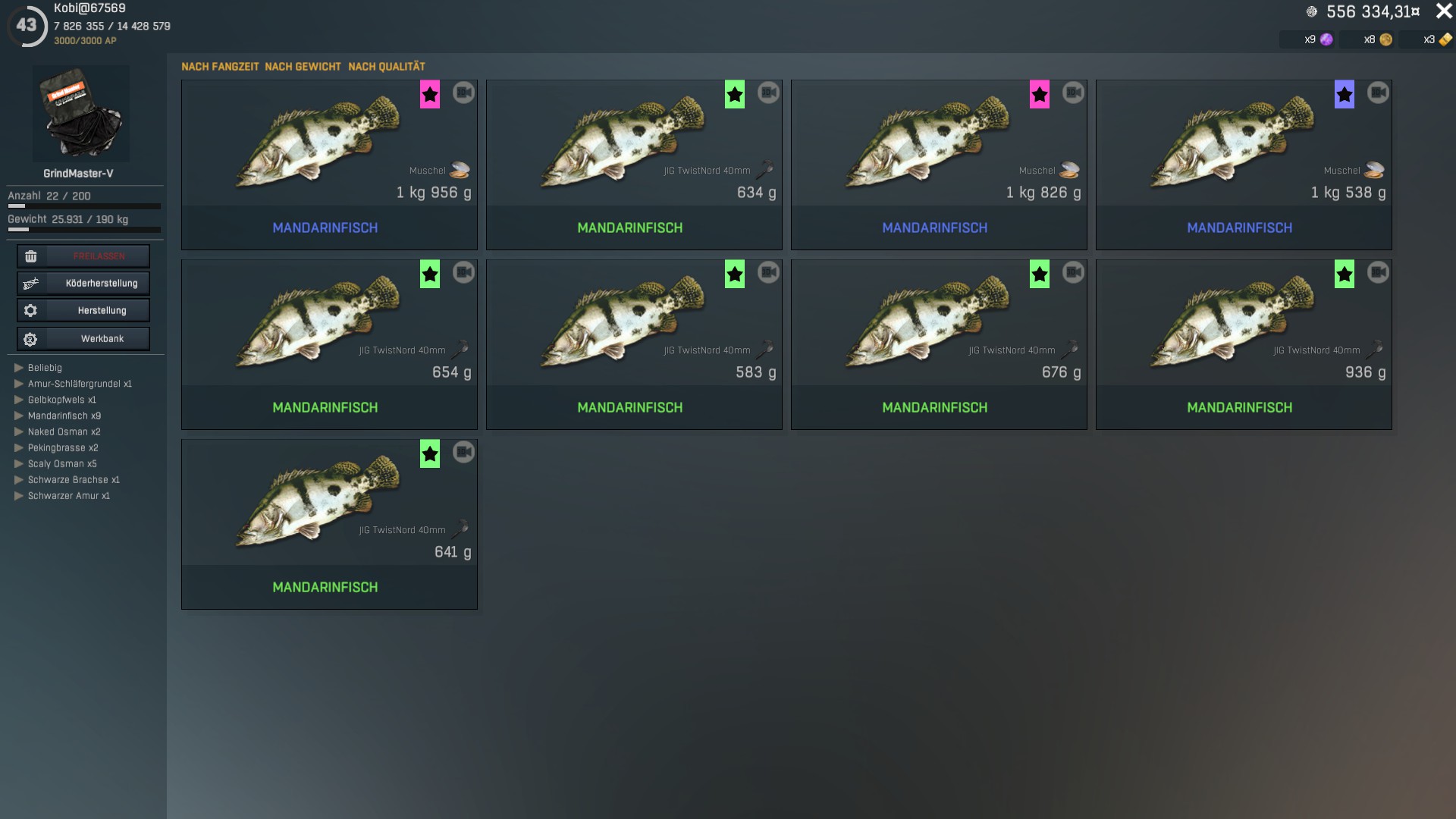Click the lure icon beside Köderherstellung

[30, 284]
